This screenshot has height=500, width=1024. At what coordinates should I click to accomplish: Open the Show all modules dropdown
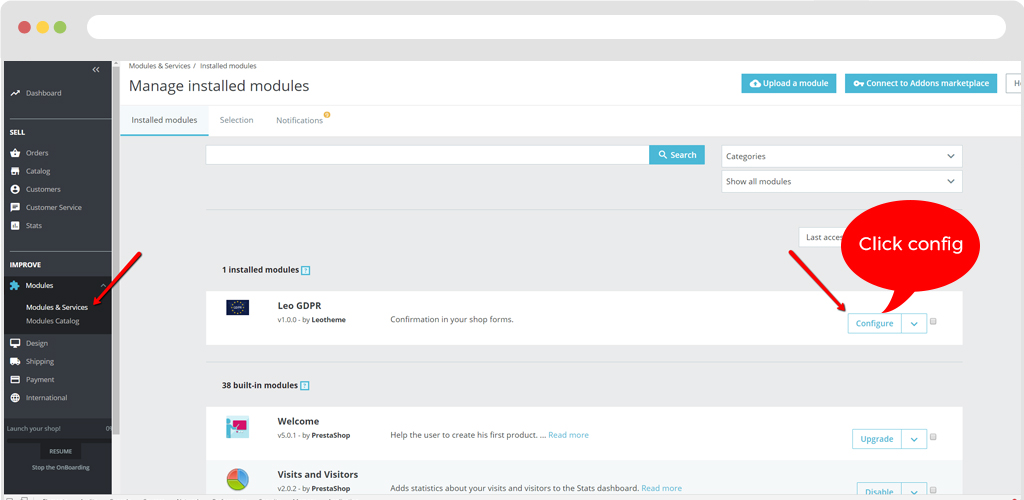point(842,181)
